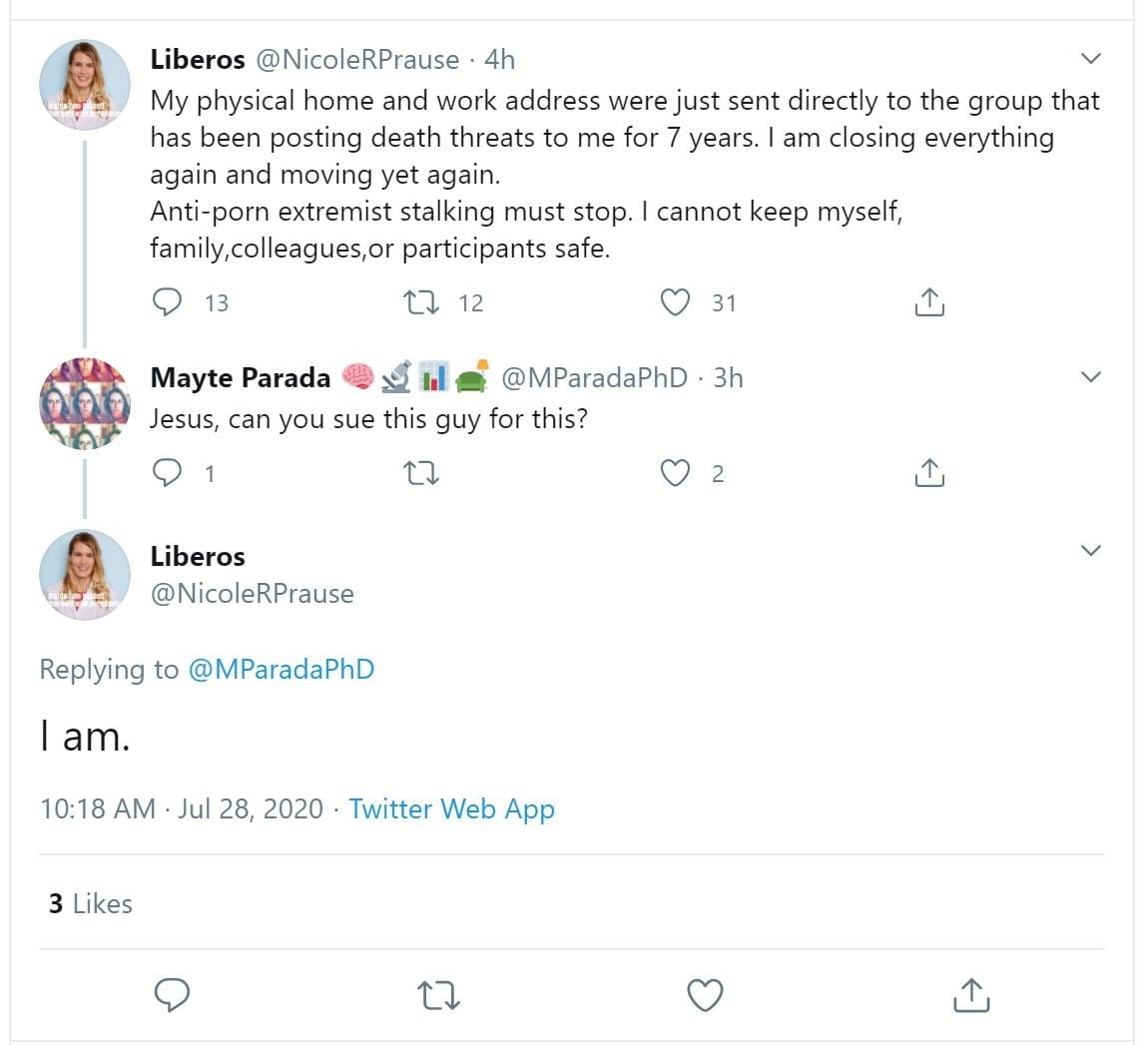Reply to the main "I am." tweet

(x=173, y=994)
